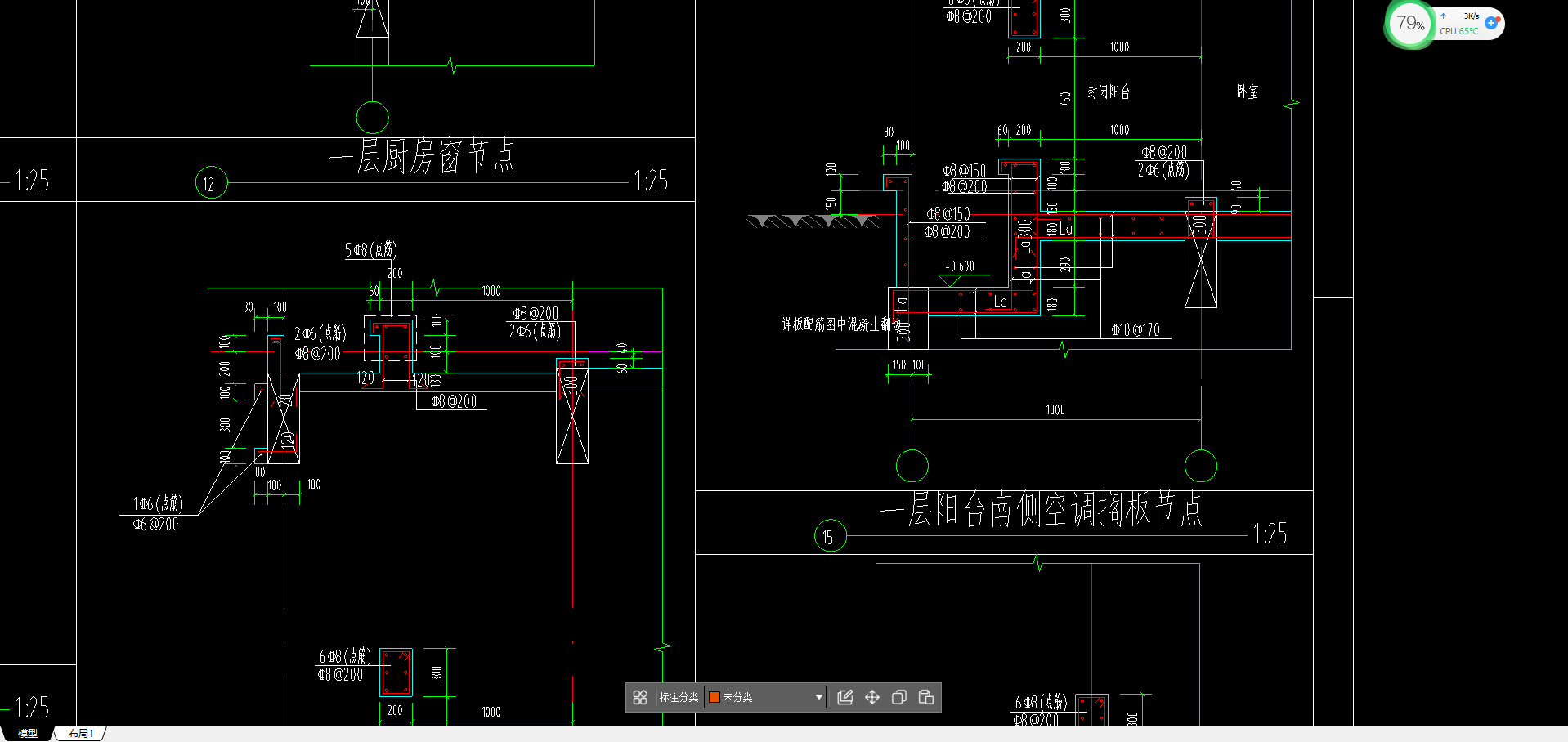Image resolution: width=1568 pixels, height=742 pixels.
Task: Click the edit annotation pencil icon
Action: coord(845,697)
